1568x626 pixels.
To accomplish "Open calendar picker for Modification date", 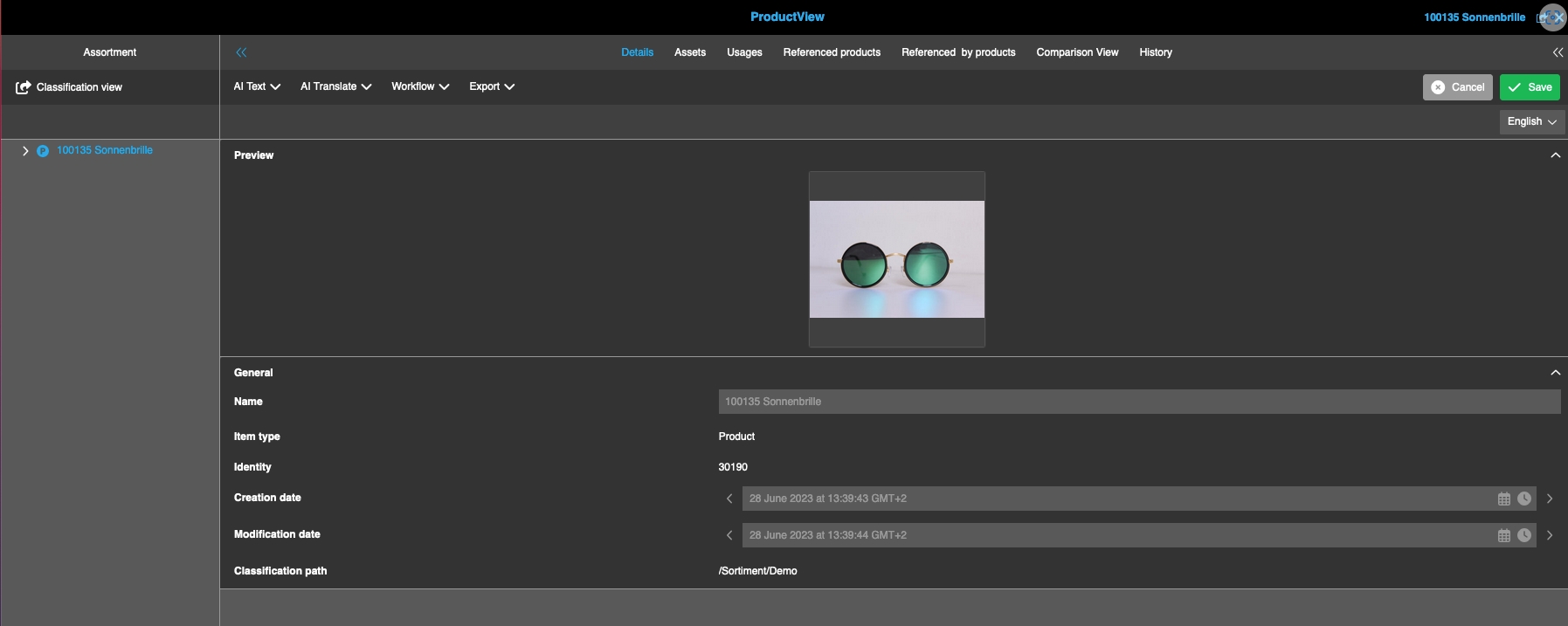I will pos(1503,535).
